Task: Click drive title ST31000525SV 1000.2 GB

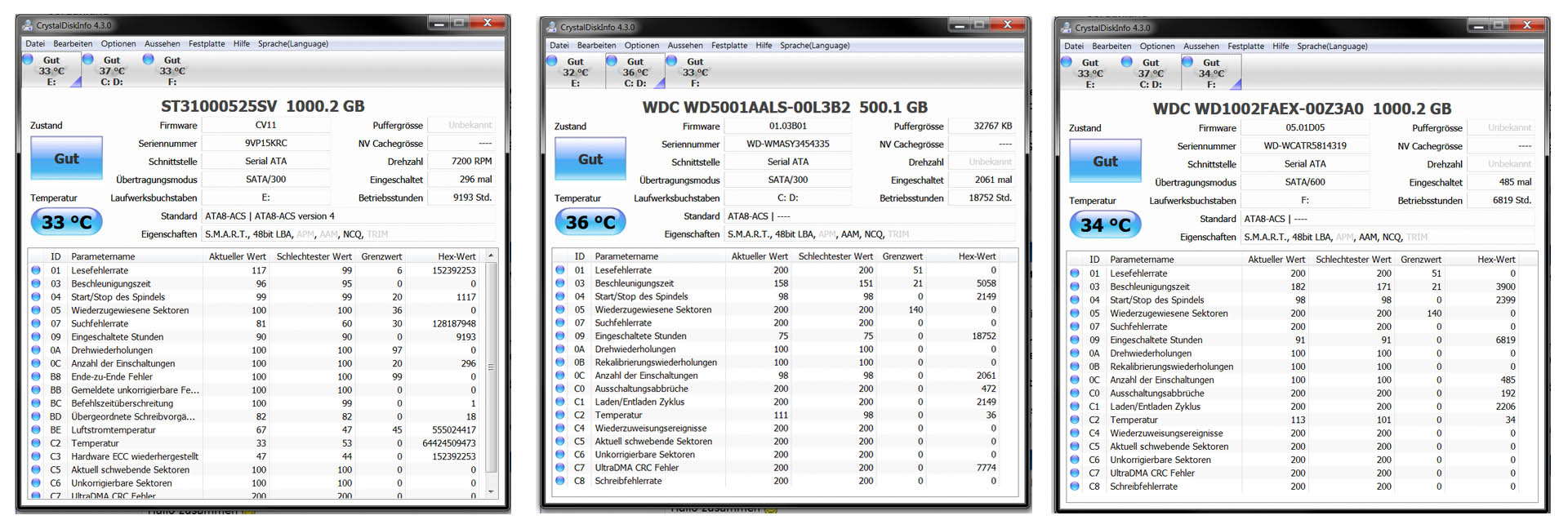Action: [263, 106]
